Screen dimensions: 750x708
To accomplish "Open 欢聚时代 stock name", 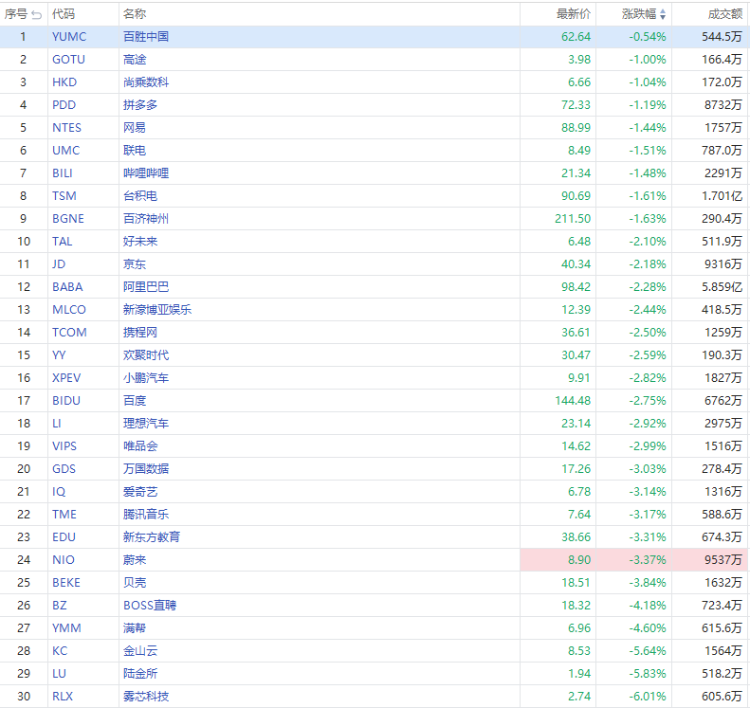I will (146, 355).
